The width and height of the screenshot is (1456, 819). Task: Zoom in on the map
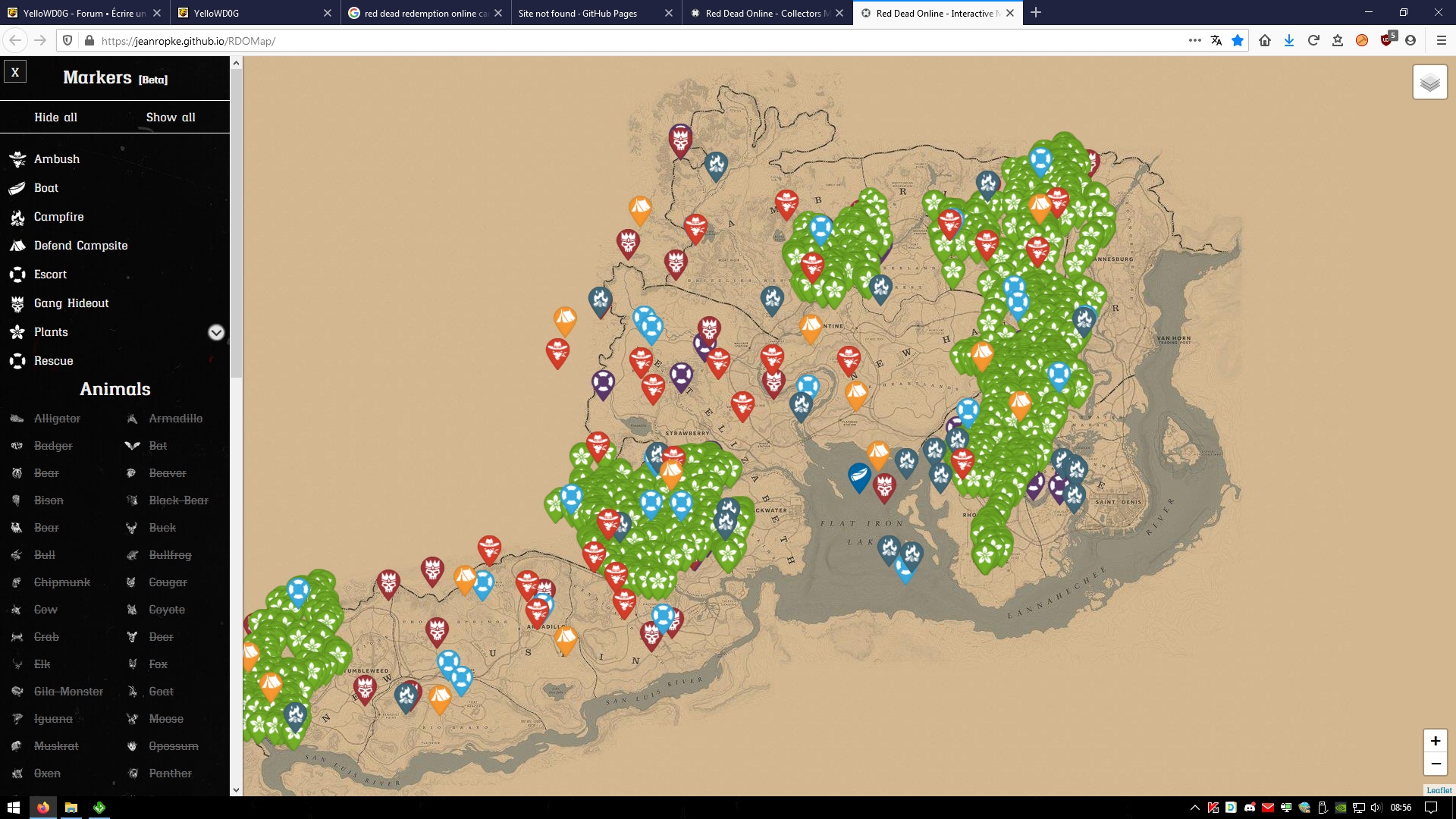1435,741
